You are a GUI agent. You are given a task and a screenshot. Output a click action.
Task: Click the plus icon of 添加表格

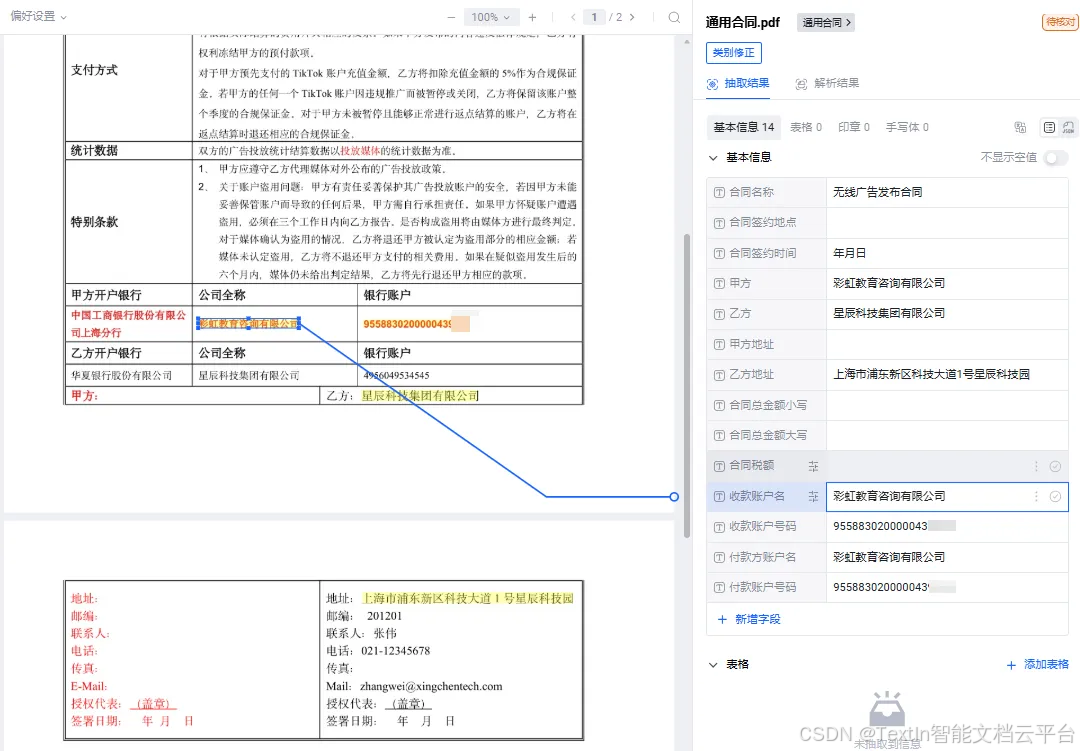coord(1011,665)
